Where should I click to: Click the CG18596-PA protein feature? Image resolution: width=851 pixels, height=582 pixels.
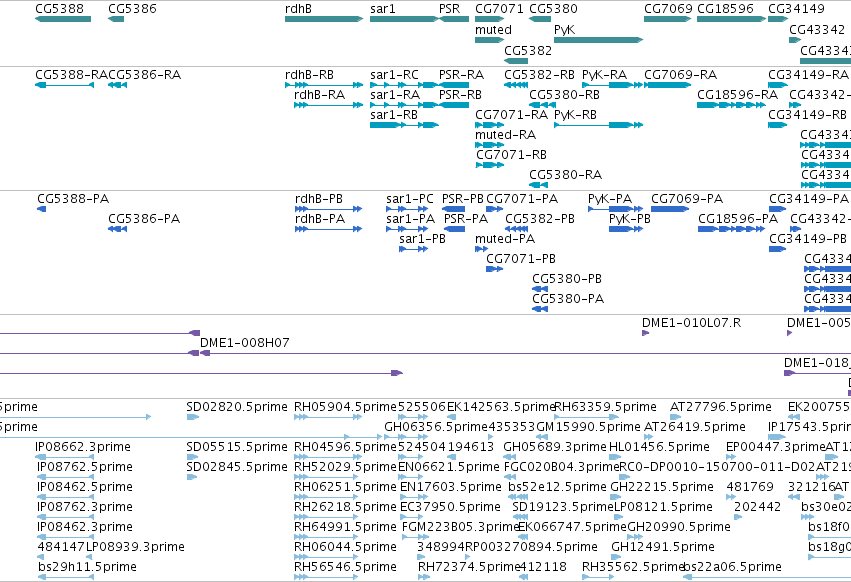732,229
